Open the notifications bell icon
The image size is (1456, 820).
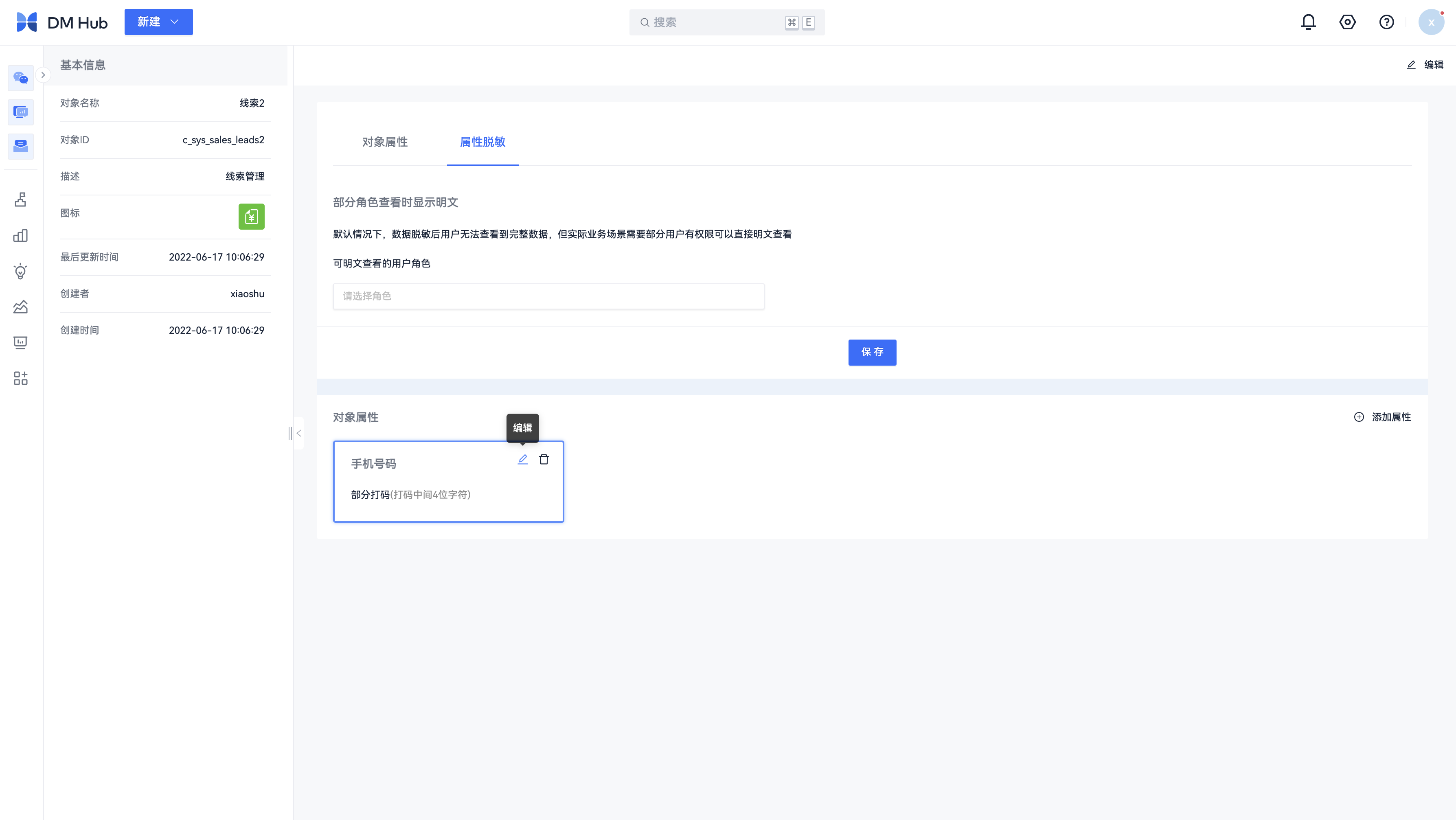1308,22
